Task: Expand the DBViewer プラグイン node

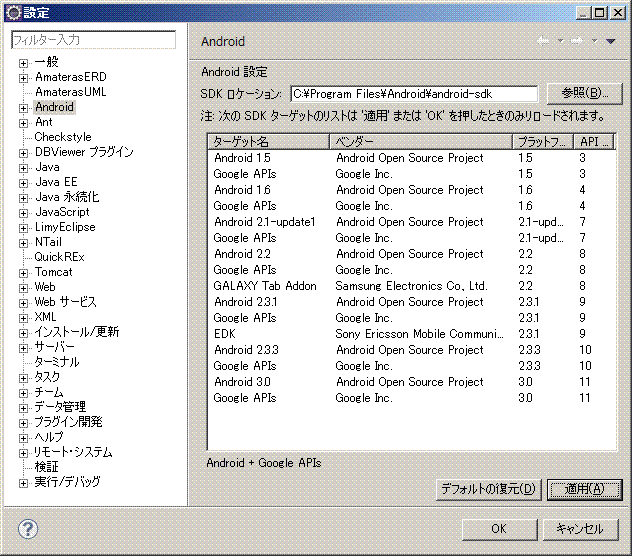Action: 23,153
